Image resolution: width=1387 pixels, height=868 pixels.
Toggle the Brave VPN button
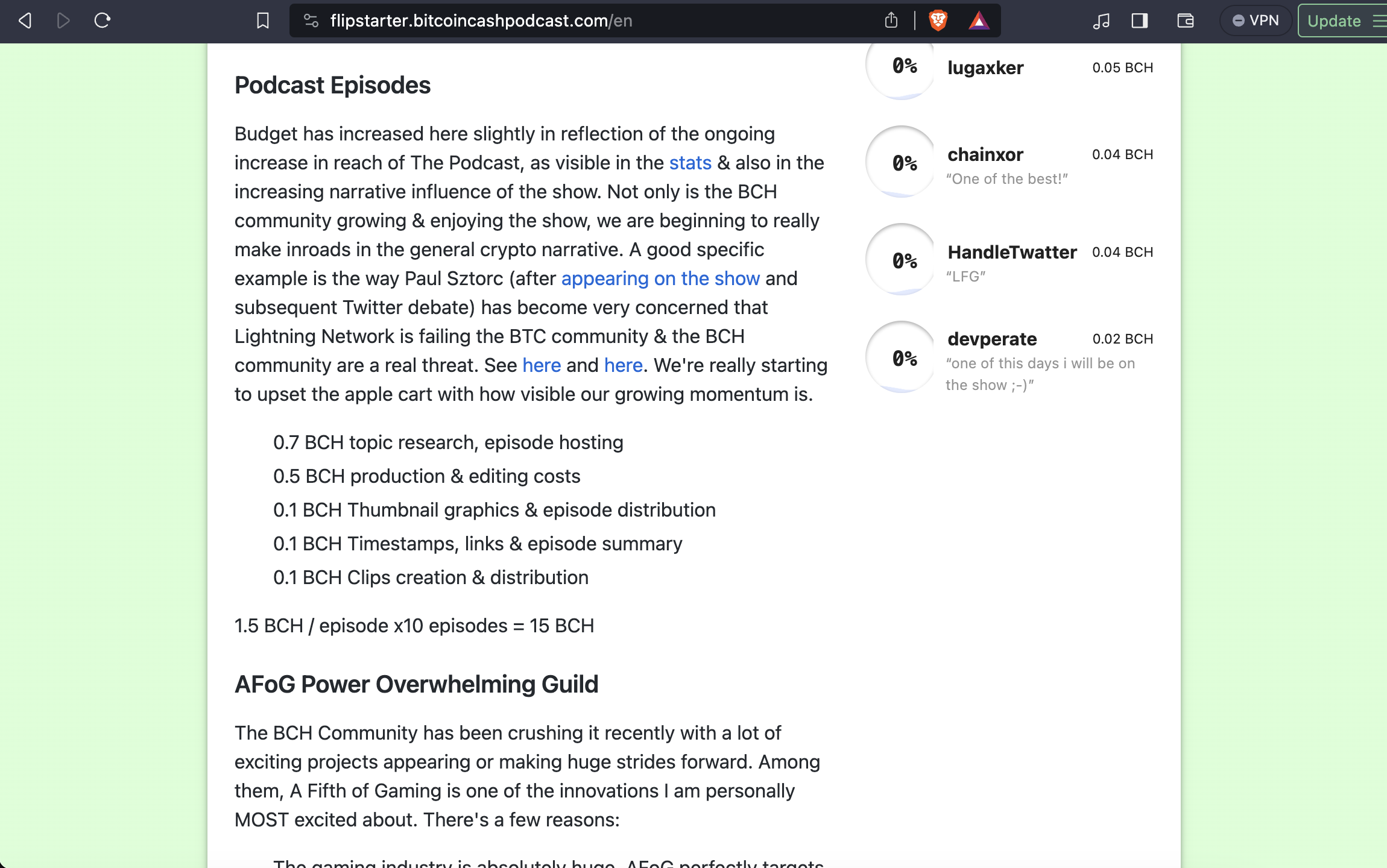1256,21
